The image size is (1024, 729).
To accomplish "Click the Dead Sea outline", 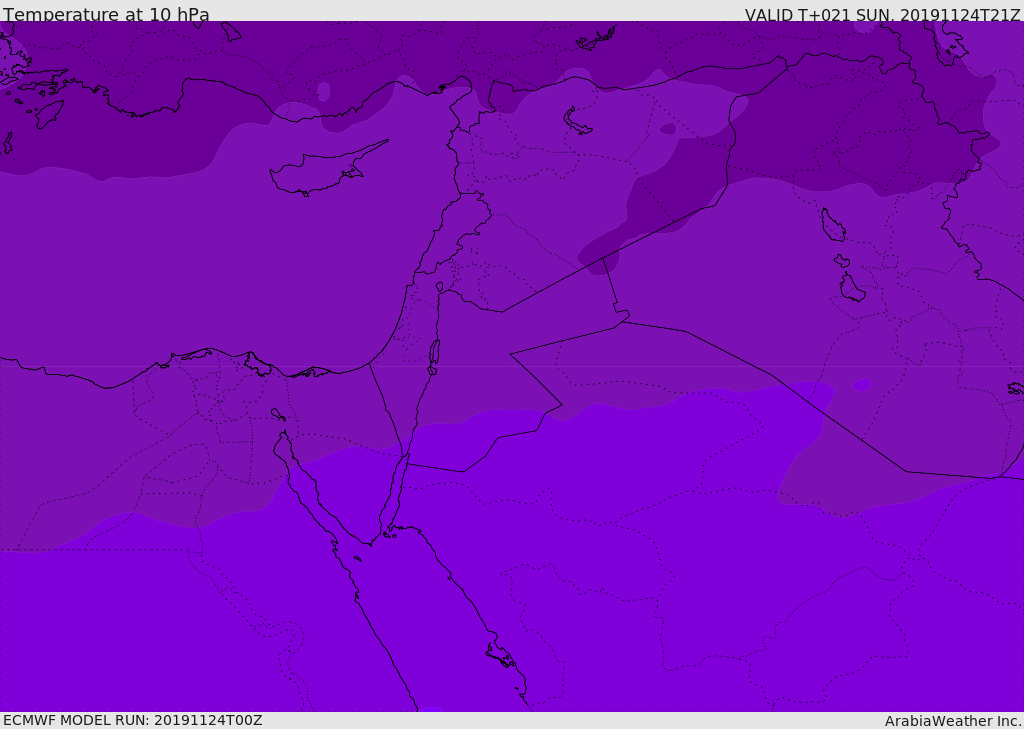I will [x=434, y=356].
